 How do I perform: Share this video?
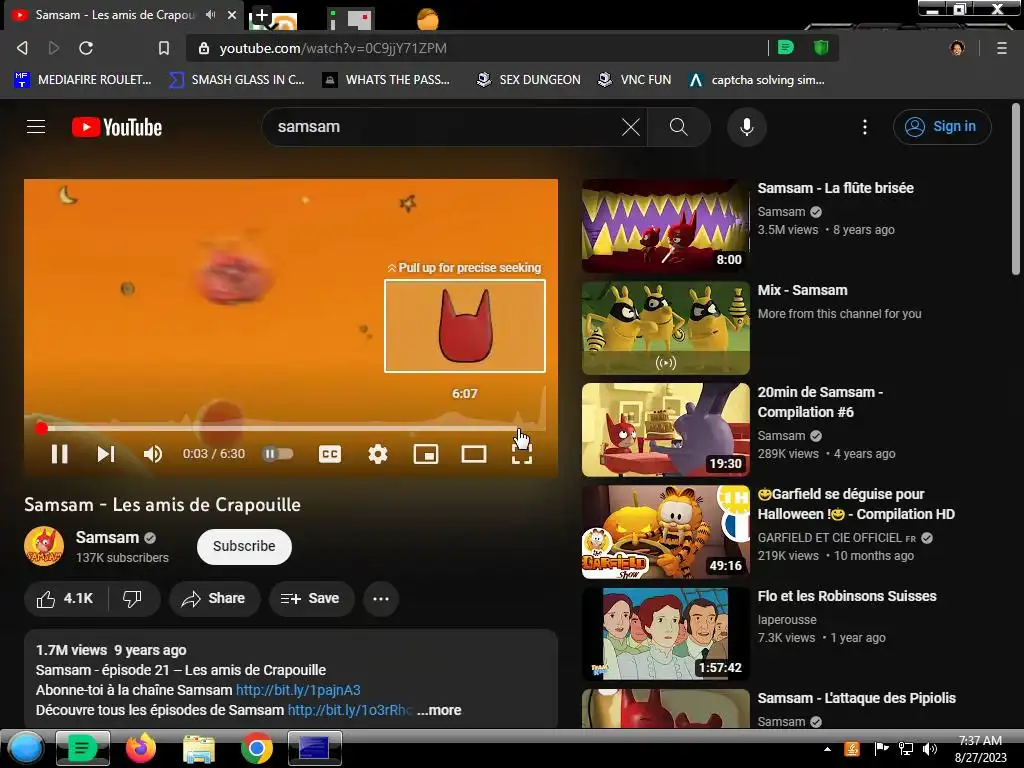point(214,599)
